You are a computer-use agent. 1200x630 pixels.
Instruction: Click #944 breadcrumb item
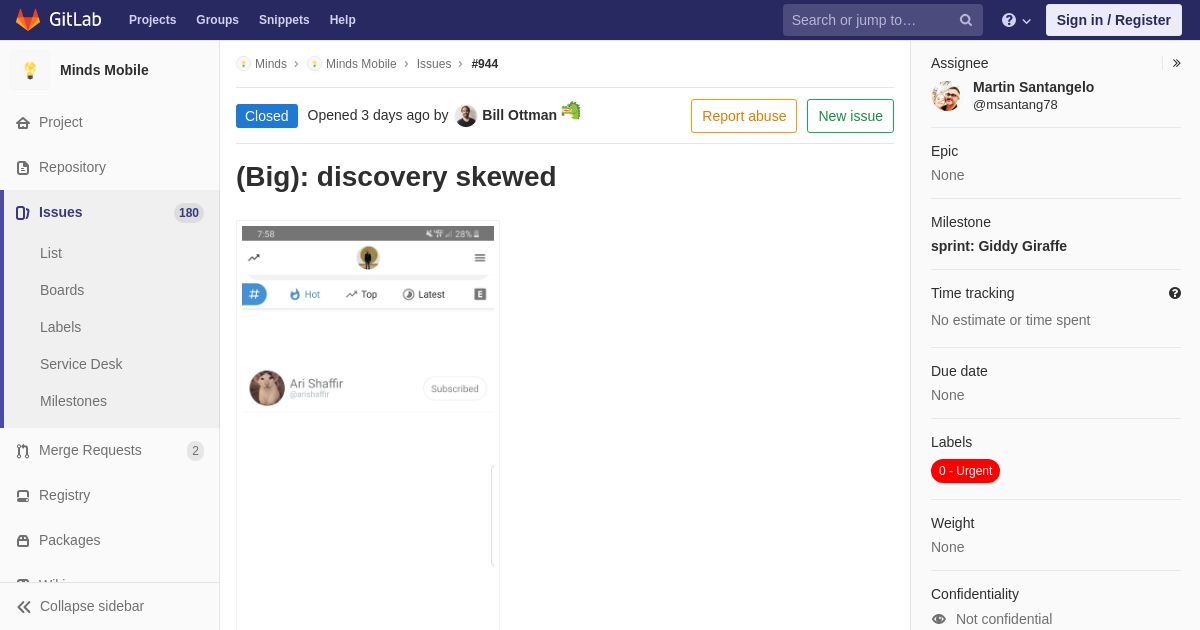click(485, 64)
